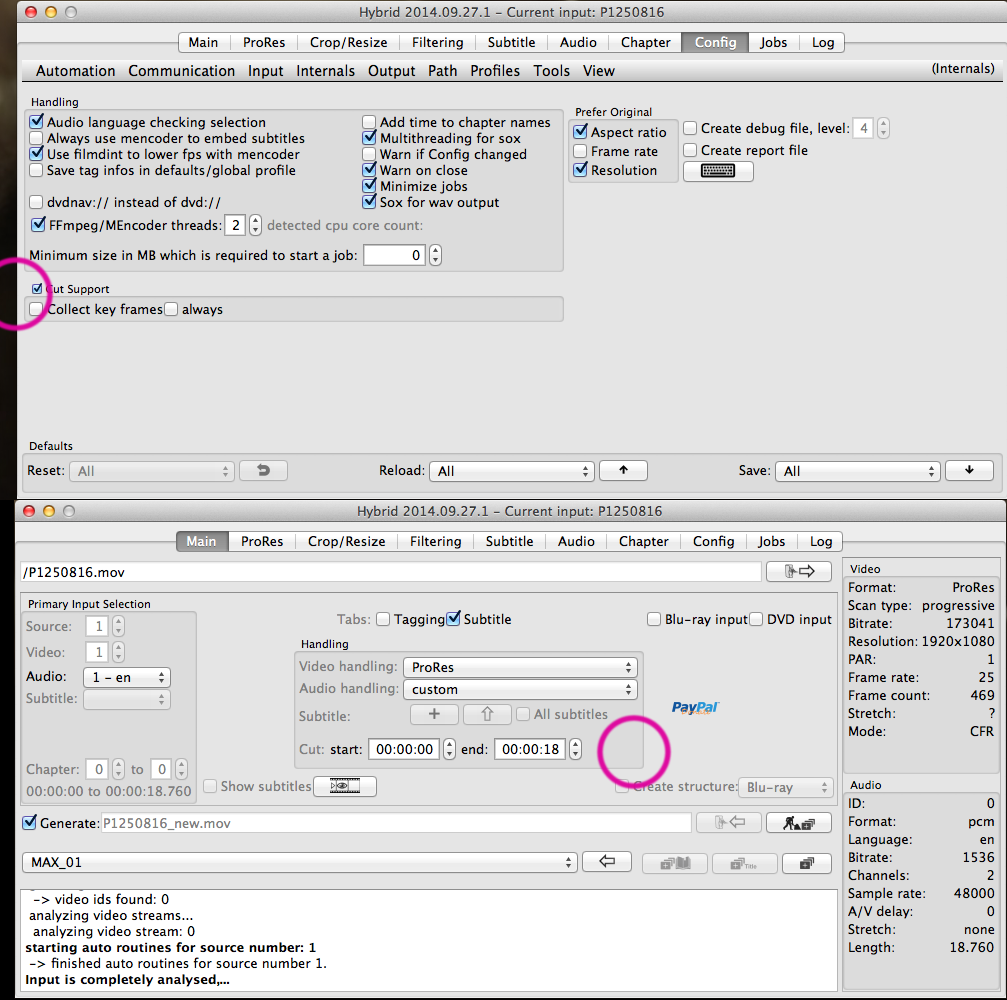Open the Config tab in lower window
1007x1000 pixels.
click(x=713, y=541)
